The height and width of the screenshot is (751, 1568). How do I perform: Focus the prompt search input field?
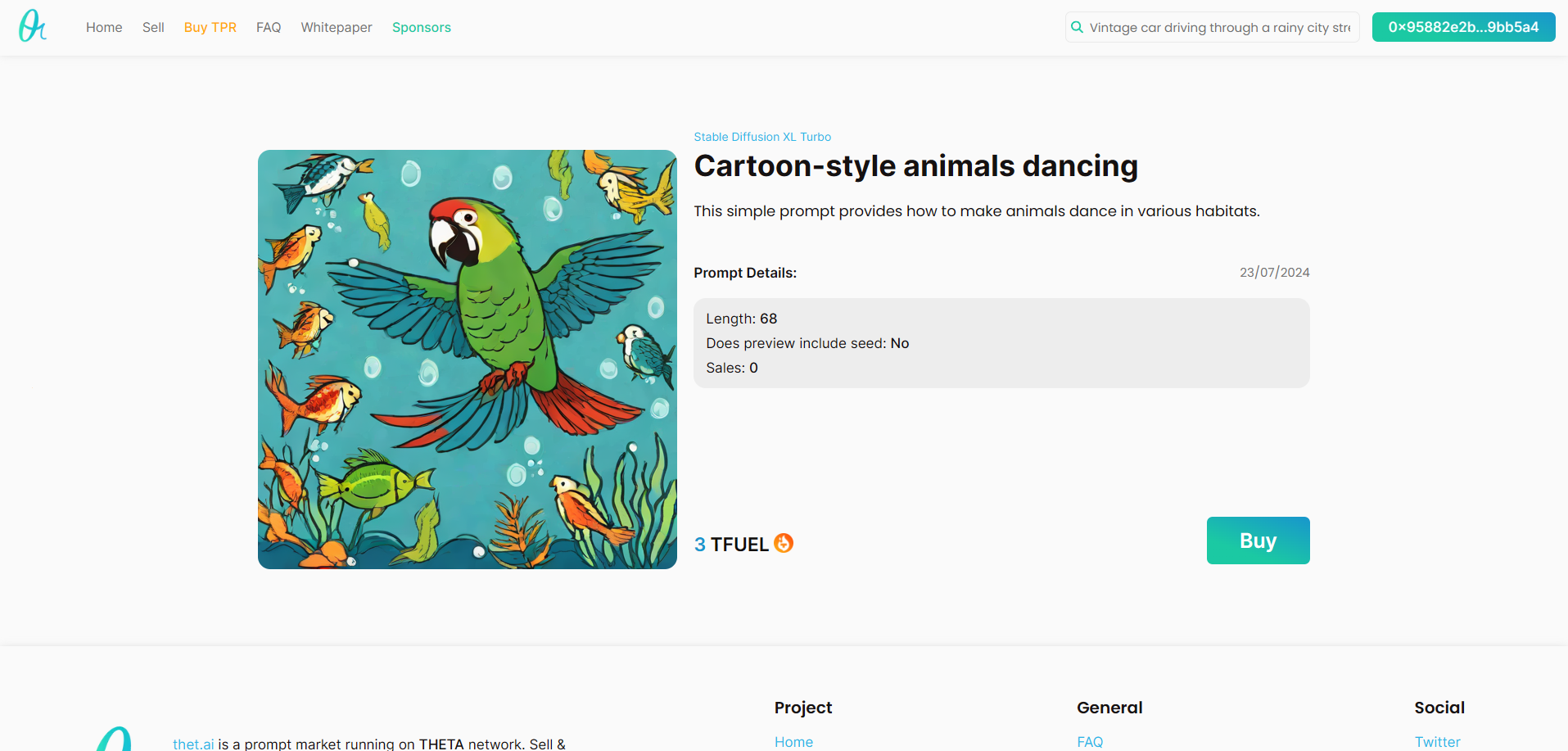(x=1220, y=27)
